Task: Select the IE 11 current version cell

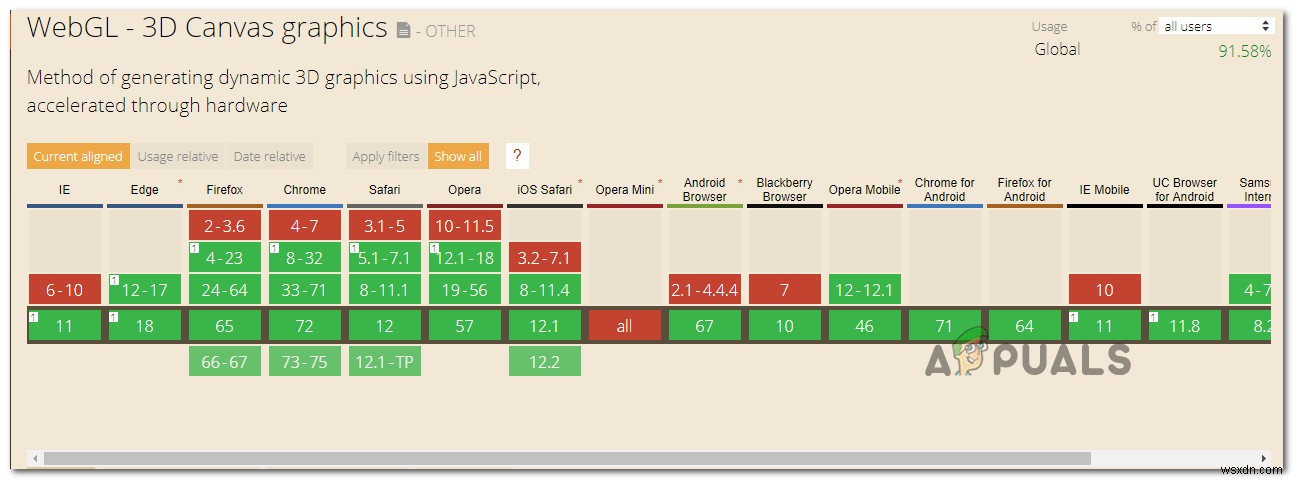Action: pos(64,326)
